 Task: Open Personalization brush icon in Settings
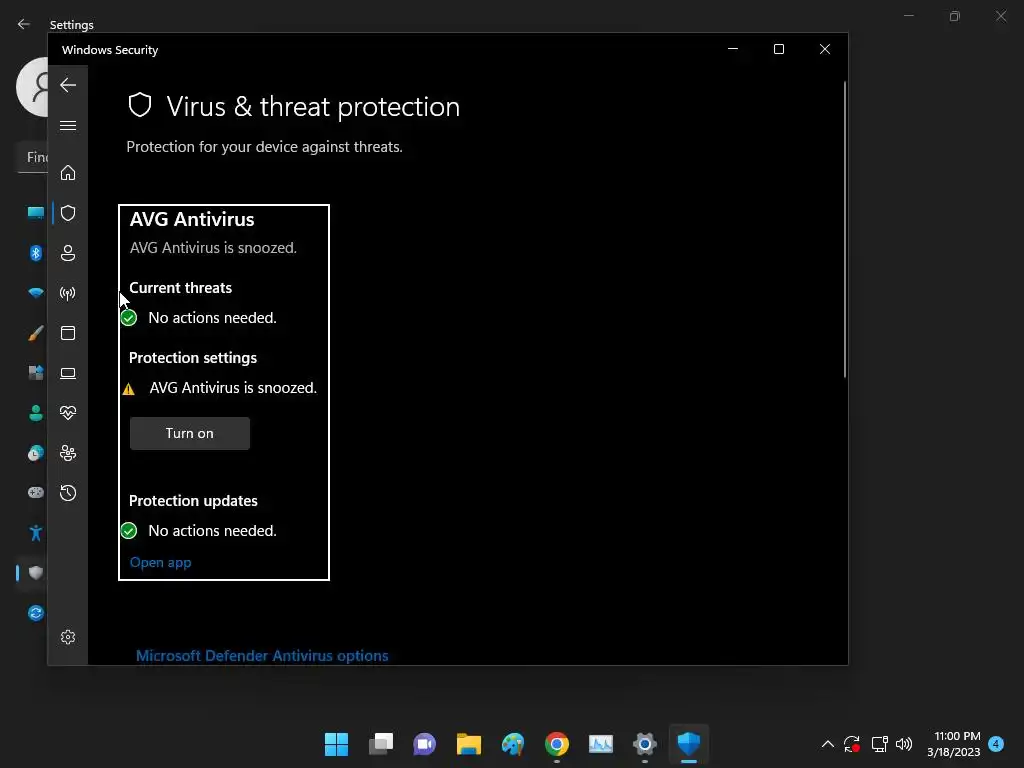[x=35, y=333]
